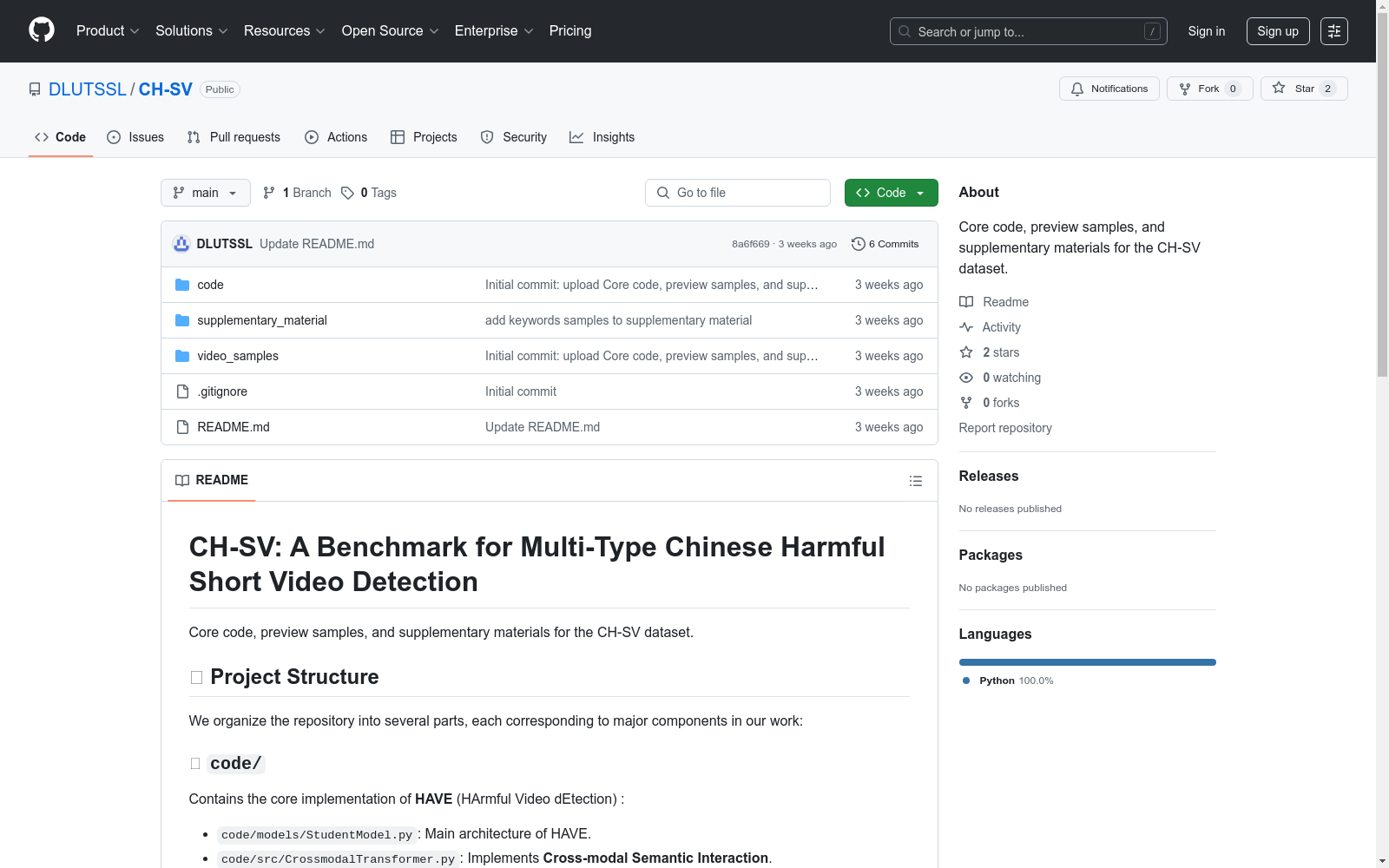
Task: Open the supplementary_material folder icon
Action: click(182, 320)
